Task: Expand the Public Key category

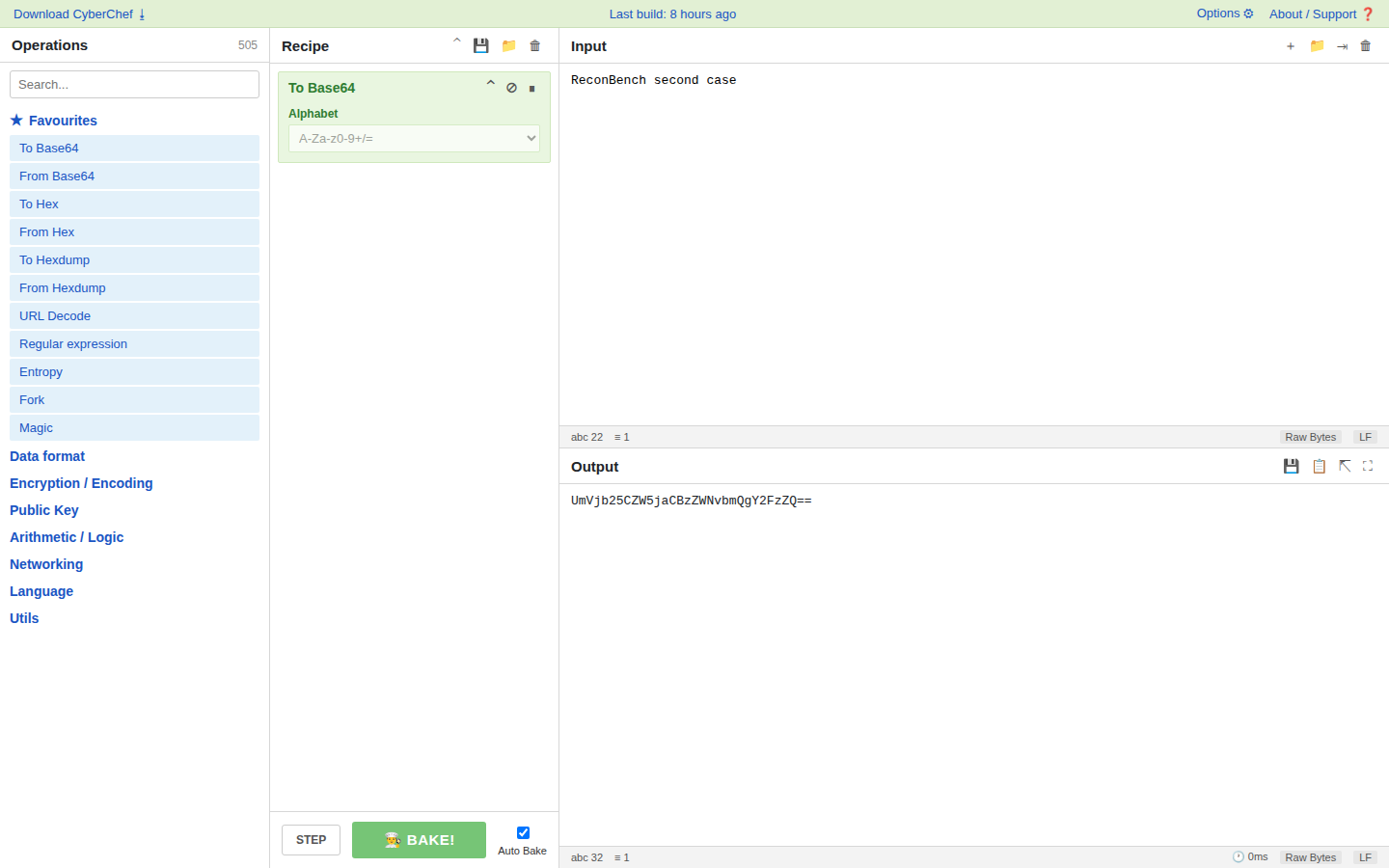Action: (x=44, y=510)
